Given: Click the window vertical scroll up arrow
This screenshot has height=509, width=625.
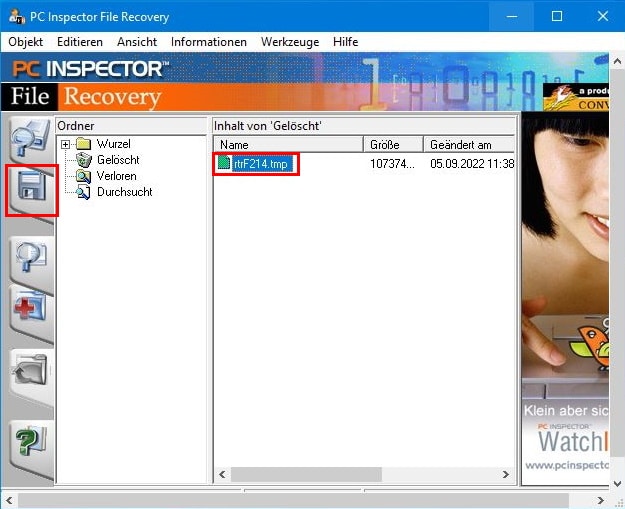Looking at the screenshot, I should [x=617, y=61].
